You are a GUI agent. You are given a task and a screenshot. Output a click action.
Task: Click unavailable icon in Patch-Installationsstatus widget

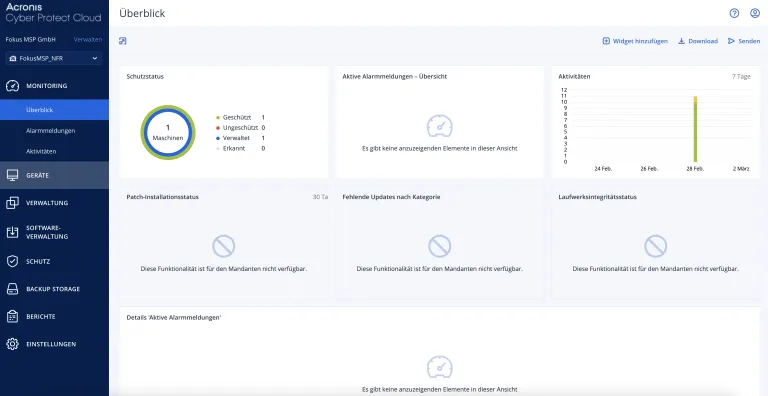click(224, 246)
